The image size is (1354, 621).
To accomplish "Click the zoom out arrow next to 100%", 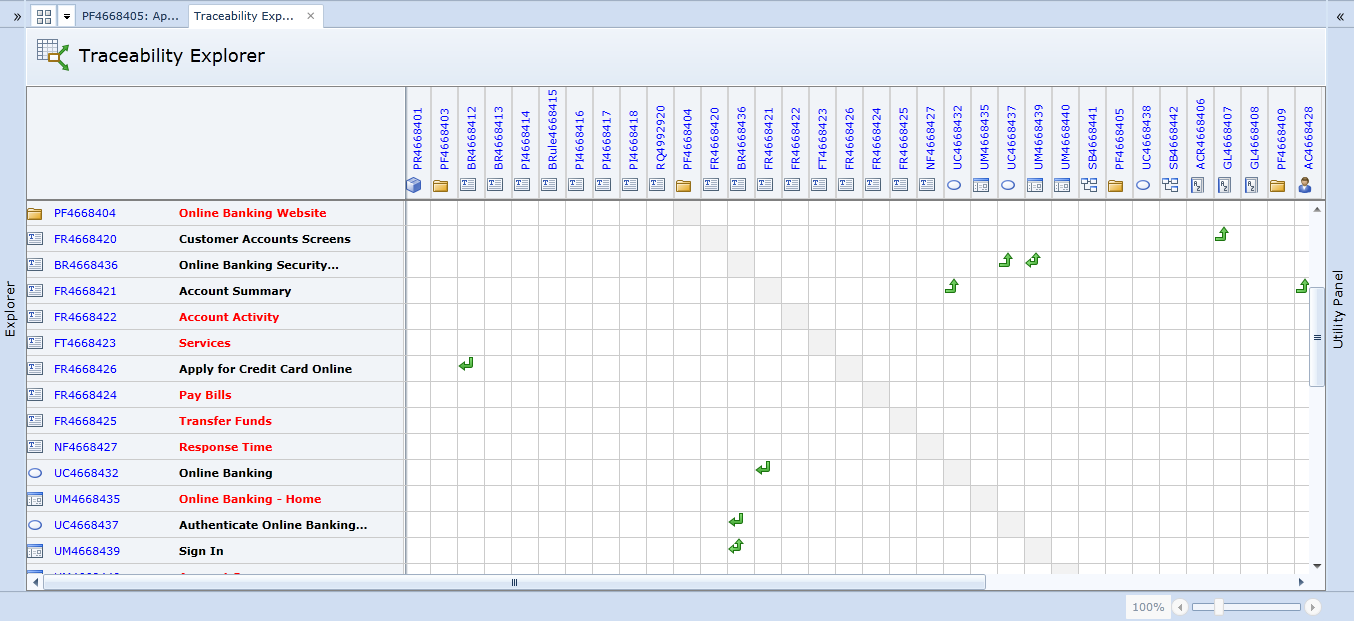I will (x=1180, y=607).
